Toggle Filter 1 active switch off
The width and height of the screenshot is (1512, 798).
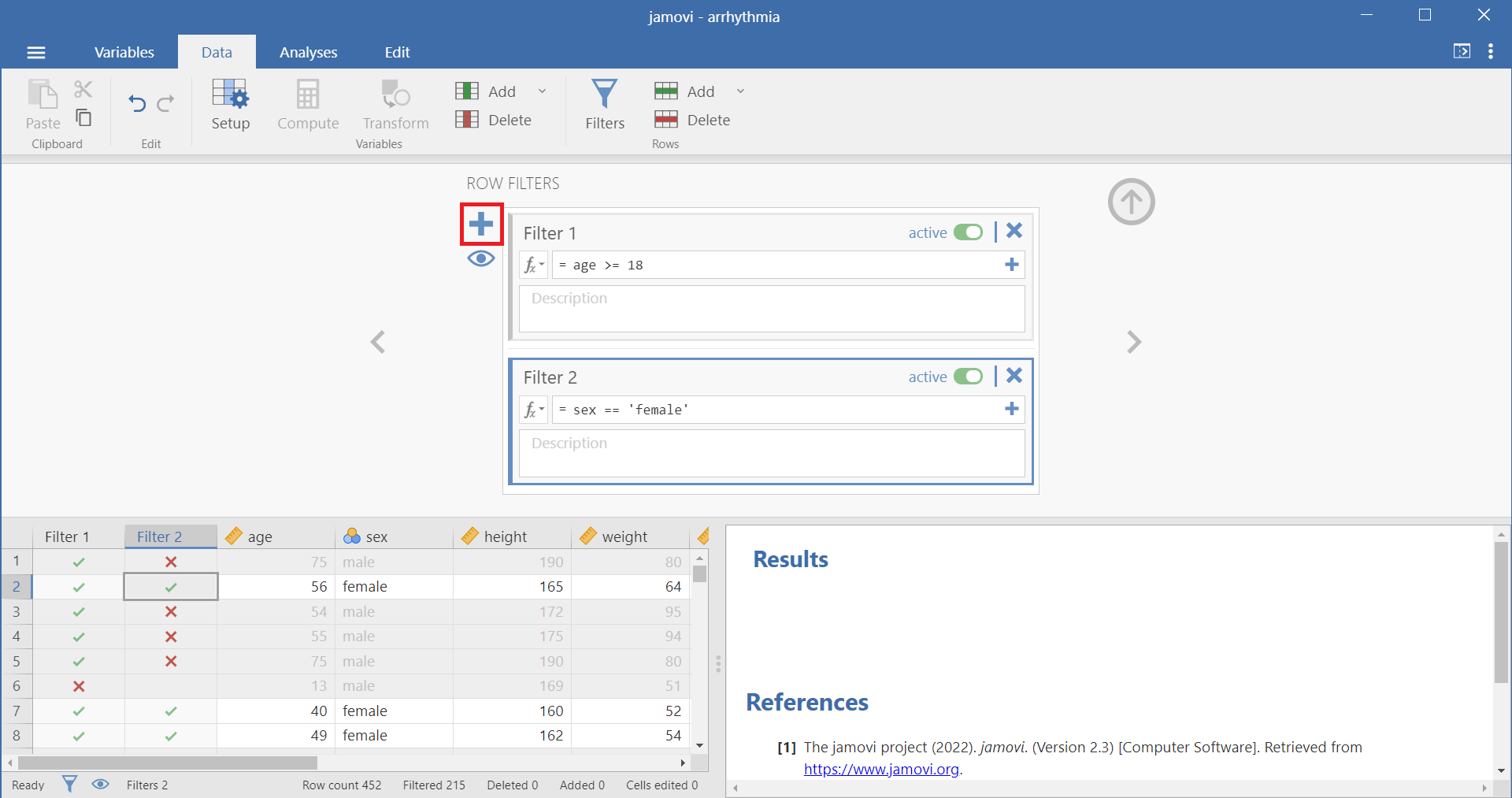968,232
